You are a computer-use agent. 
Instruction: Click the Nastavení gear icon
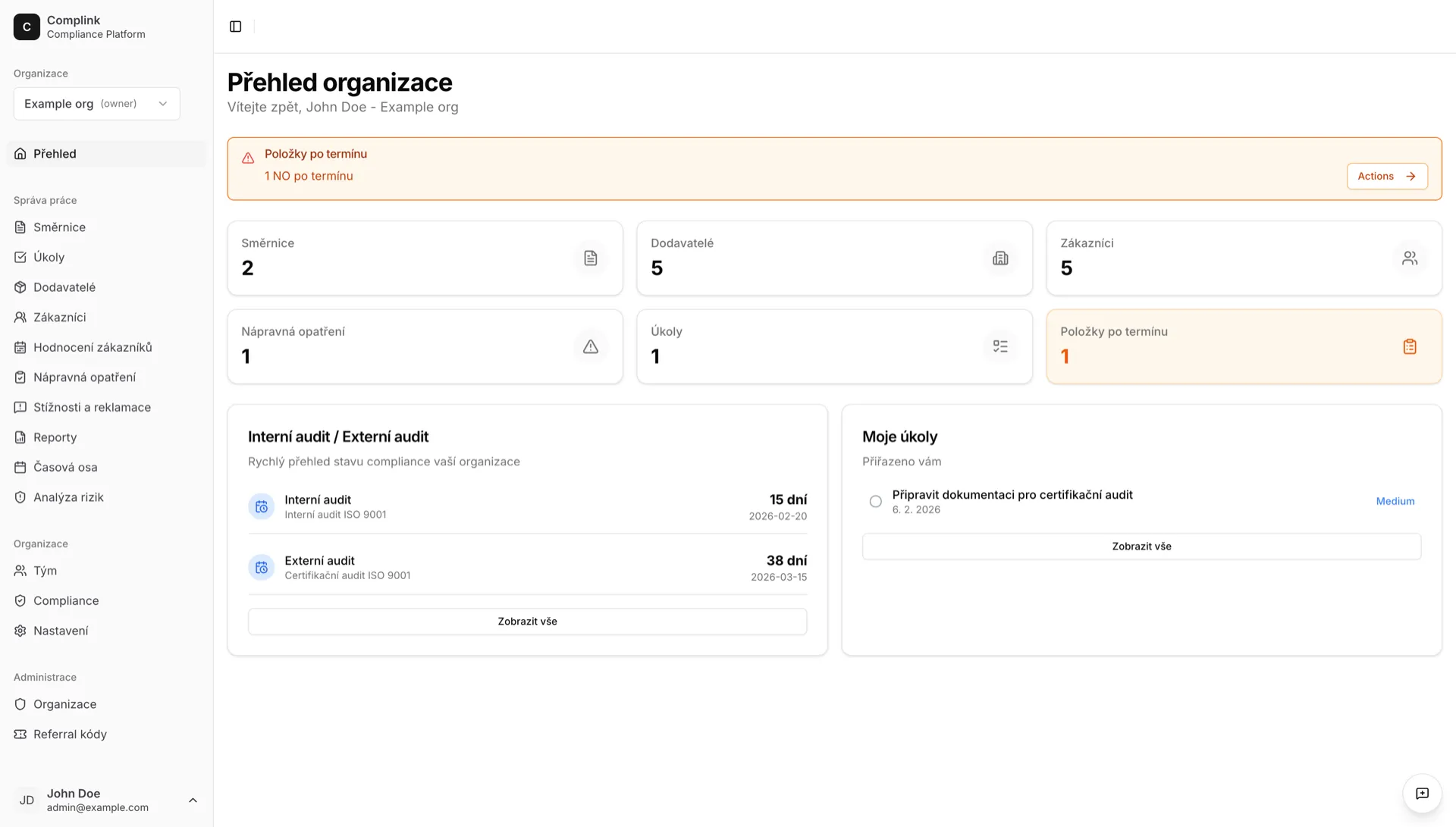(x=20, y=630)
